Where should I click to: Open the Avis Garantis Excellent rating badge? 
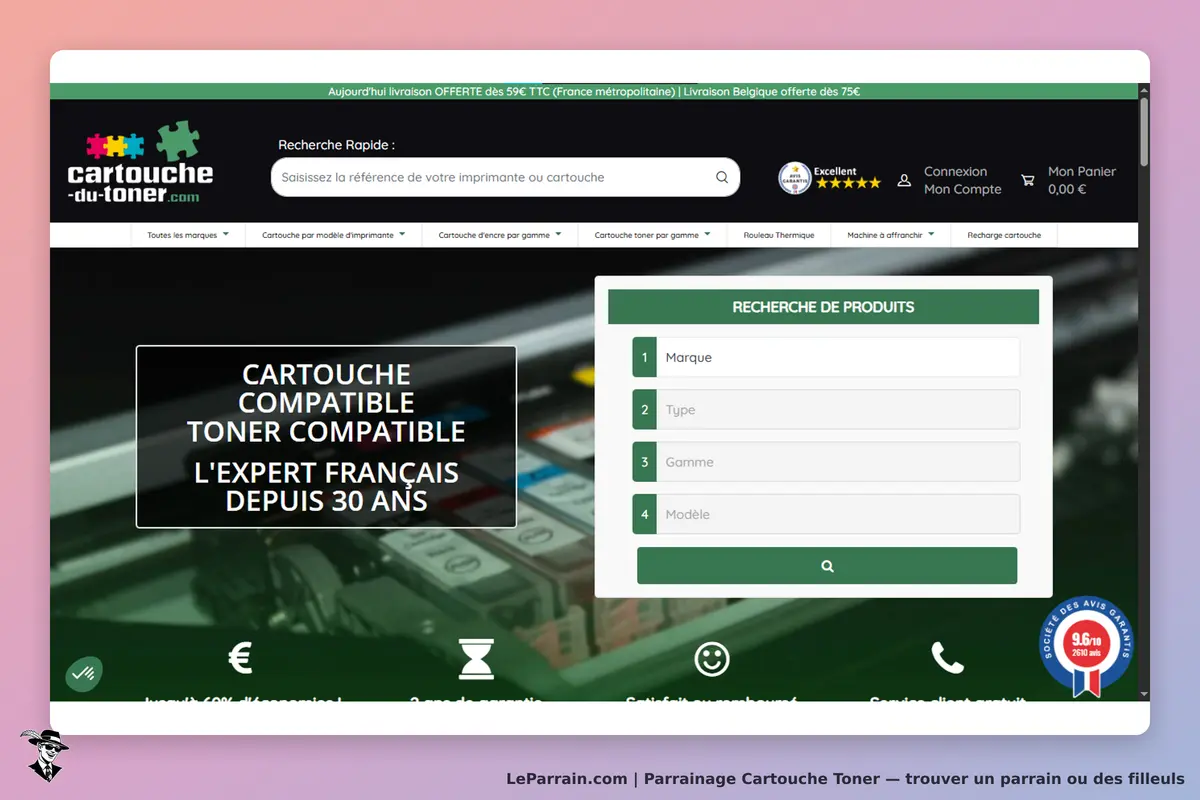[x=830, y=178]
